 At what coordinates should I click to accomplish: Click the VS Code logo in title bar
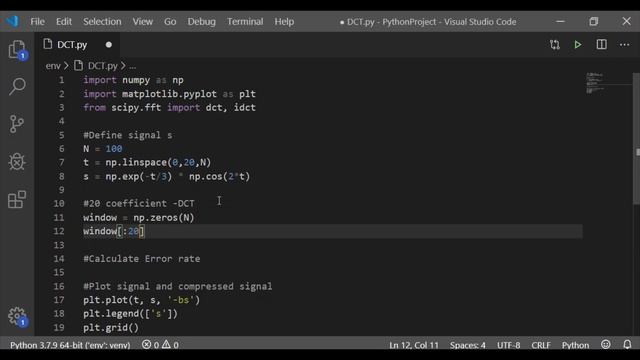tap(12, 21)
